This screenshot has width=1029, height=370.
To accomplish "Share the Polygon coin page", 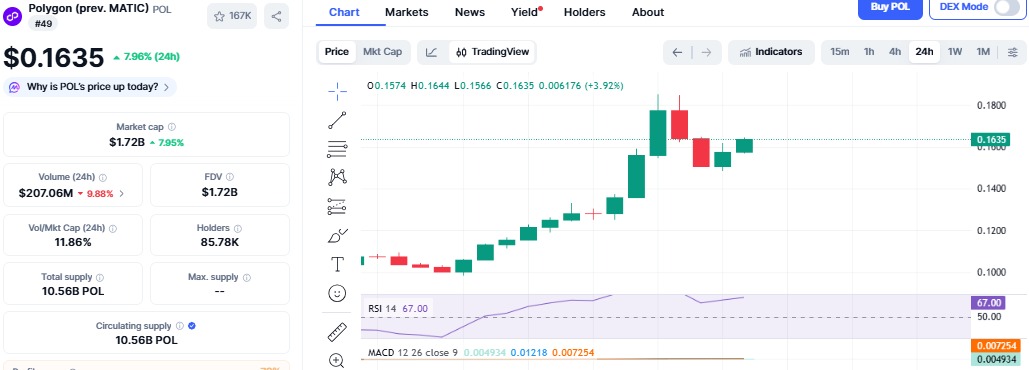I will click(x=276, y=16).
